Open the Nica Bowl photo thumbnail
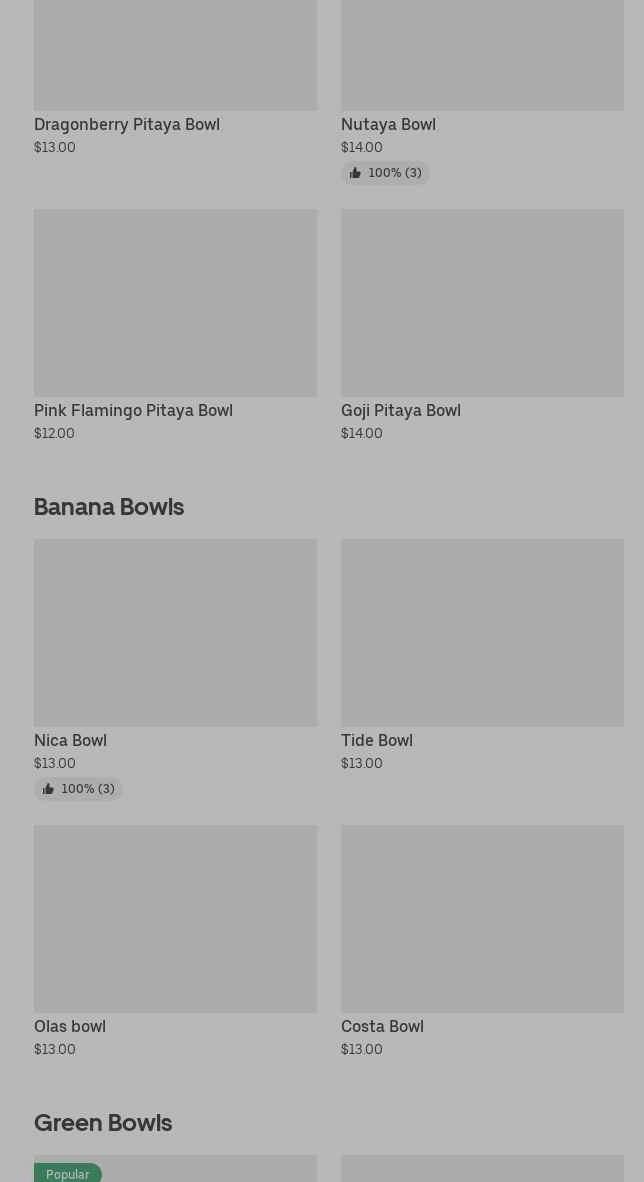Screen dimensions: 644x1182 click(175, 632)
